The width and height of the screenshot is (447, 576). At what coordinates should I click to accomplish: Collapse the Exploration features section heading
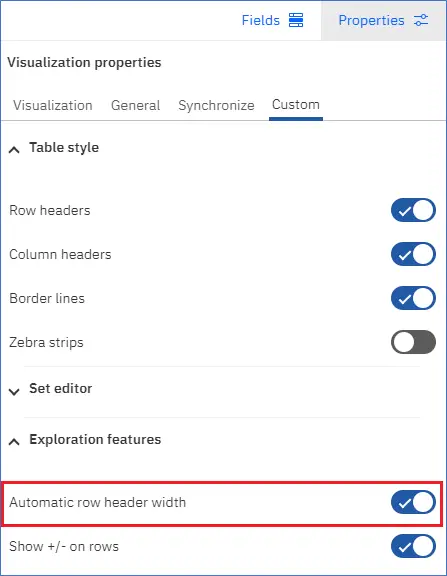[x=95, y=440]
